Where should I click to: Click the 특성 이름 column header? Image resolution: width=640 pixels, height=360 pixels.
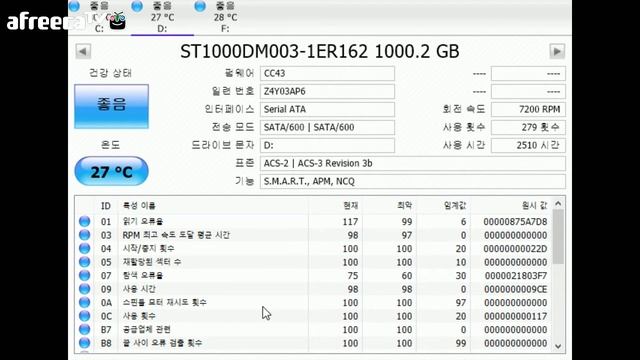tap(213, 206)
